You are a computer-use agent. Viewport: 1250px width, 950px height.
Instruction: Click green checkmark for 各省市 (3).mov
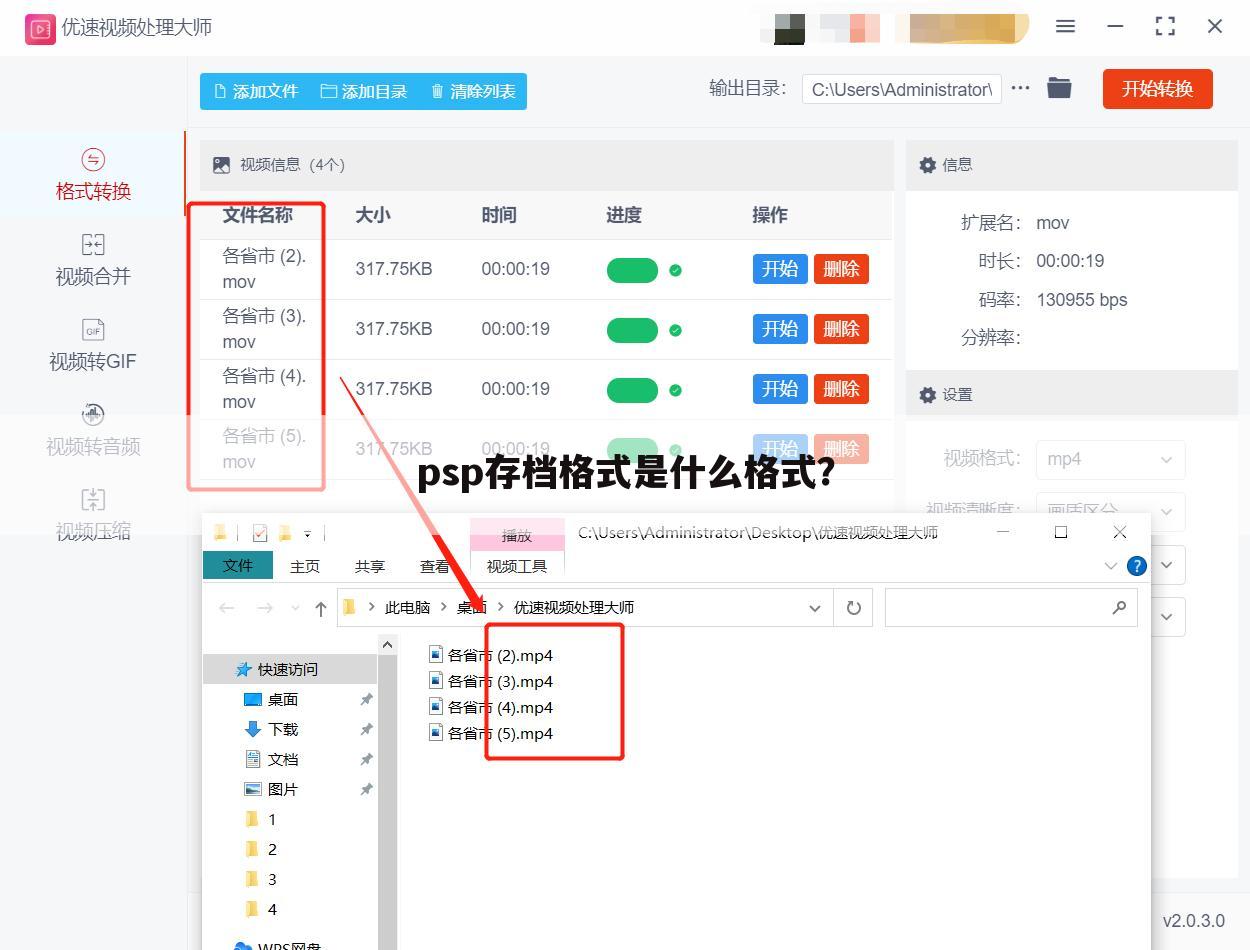[676, 330]
